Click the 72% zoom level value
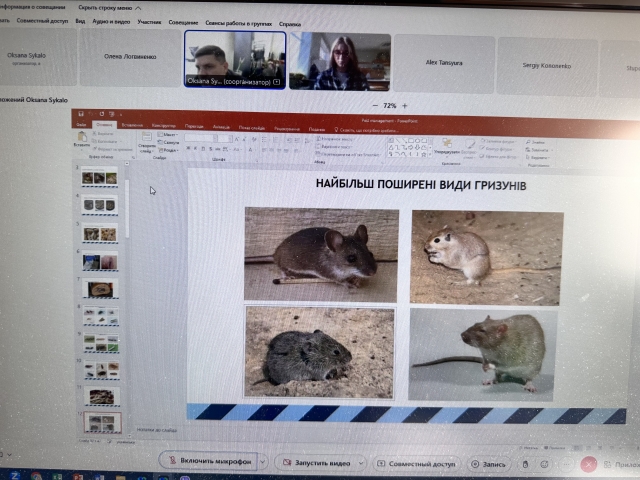 point(390,106)
